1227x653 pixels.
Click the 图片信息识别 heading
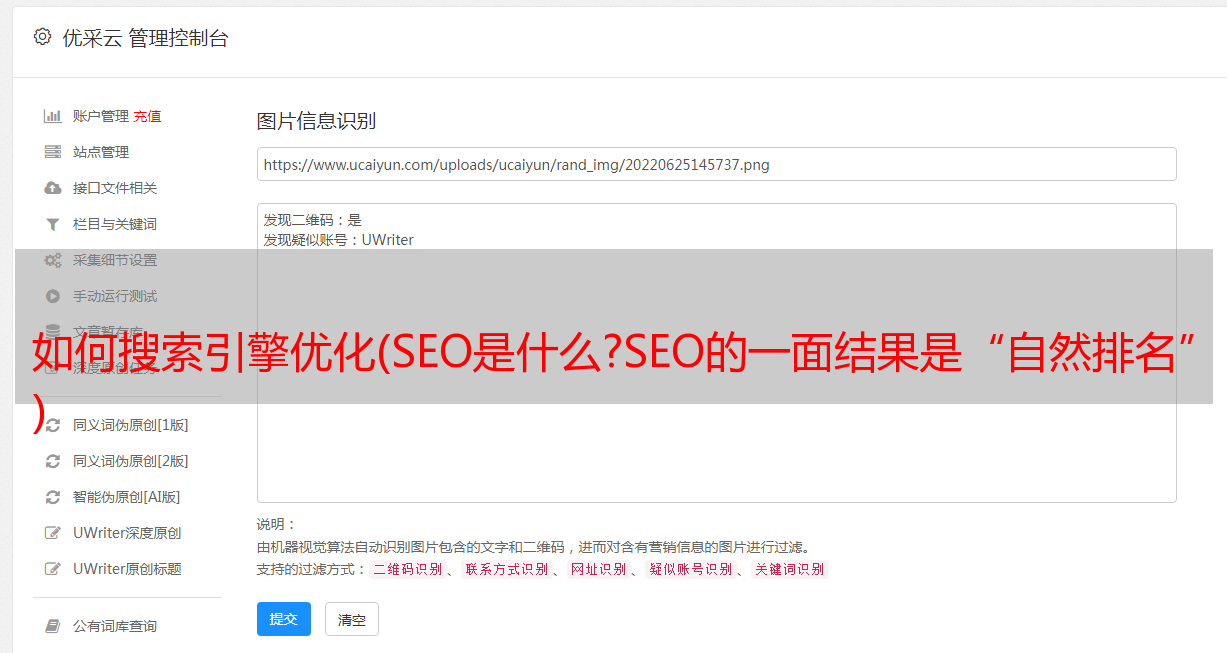click(316, 121)
